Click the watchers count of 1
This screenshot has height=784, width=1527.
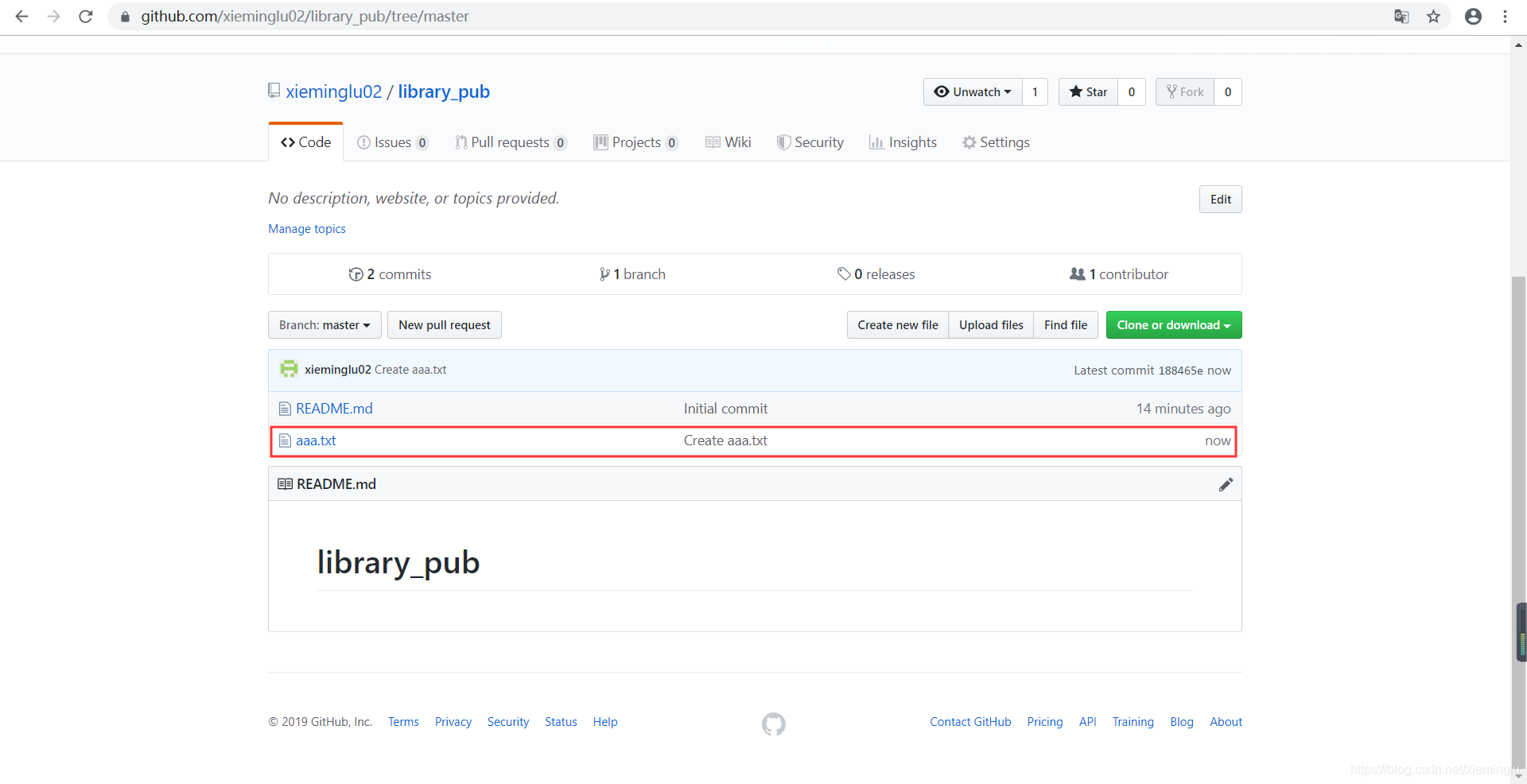1035,91
